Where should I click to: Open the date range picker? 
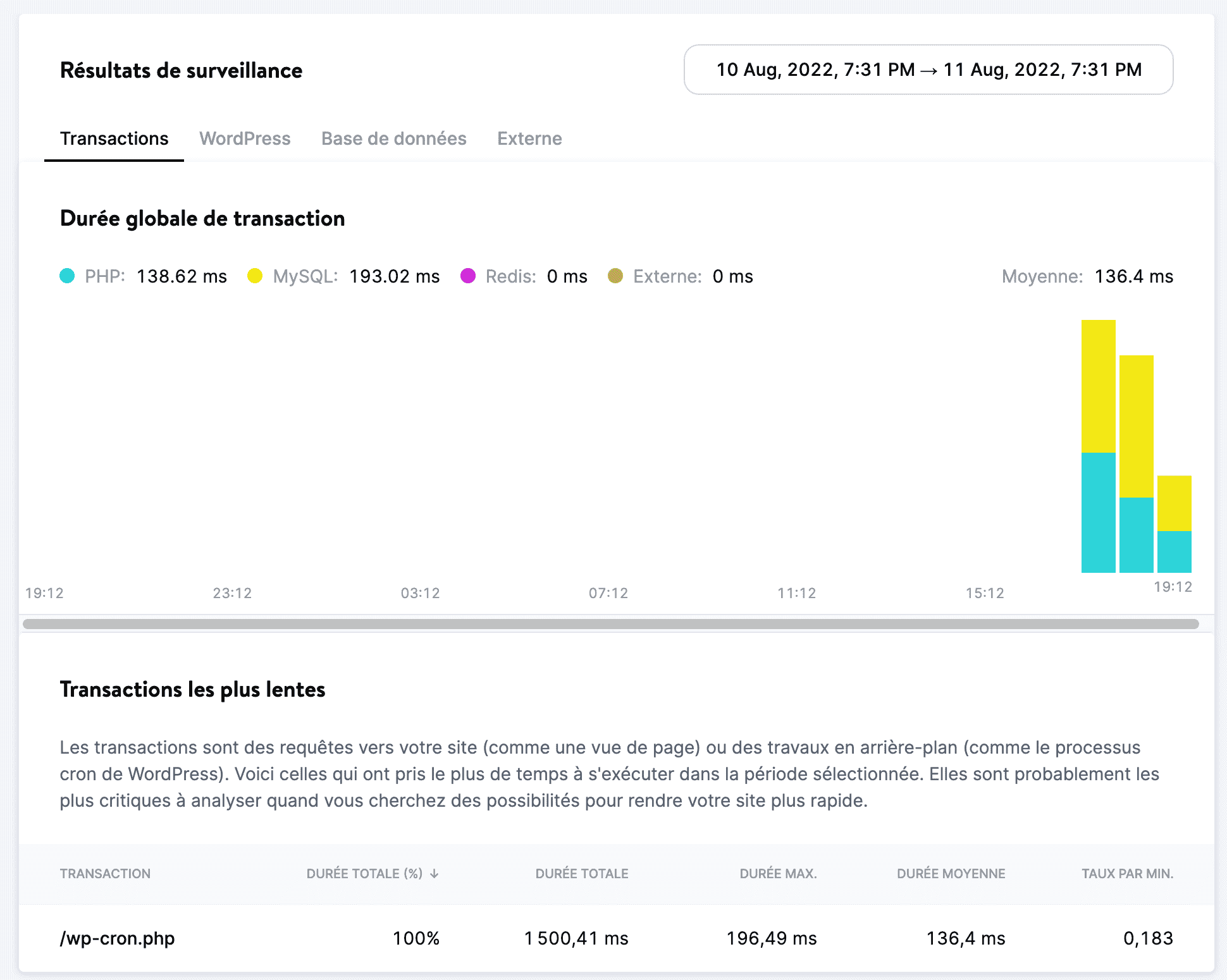(928, 70)
